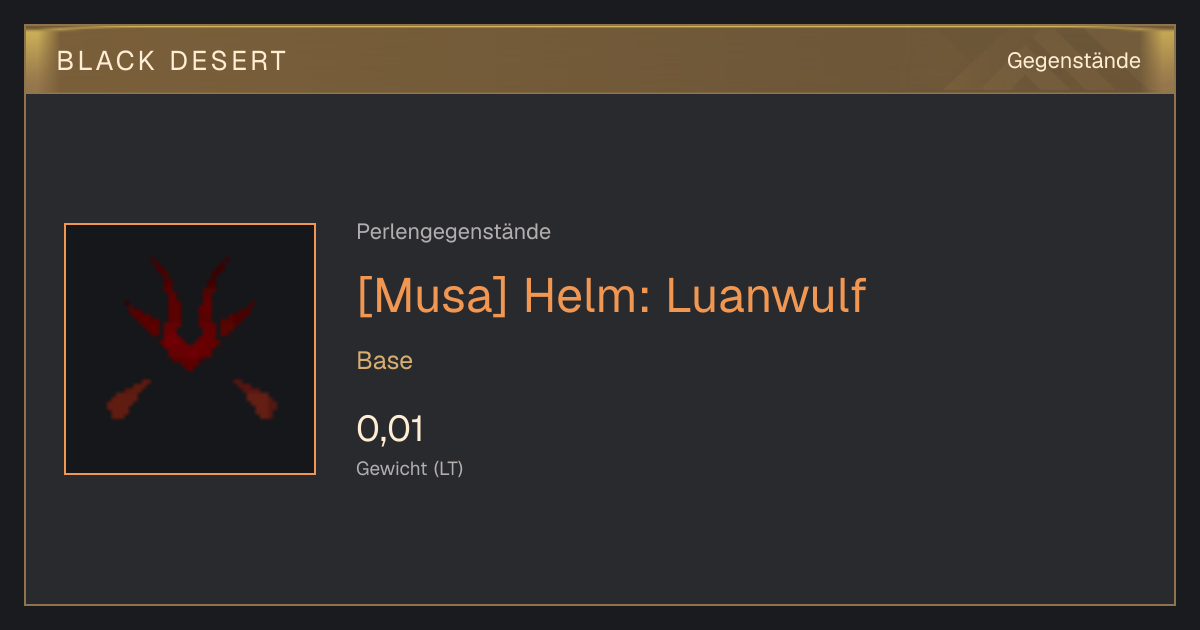Viewport: 1200px width, 630px height.
Task: Click the word DESERT in logo
Action: pos(228,61)
